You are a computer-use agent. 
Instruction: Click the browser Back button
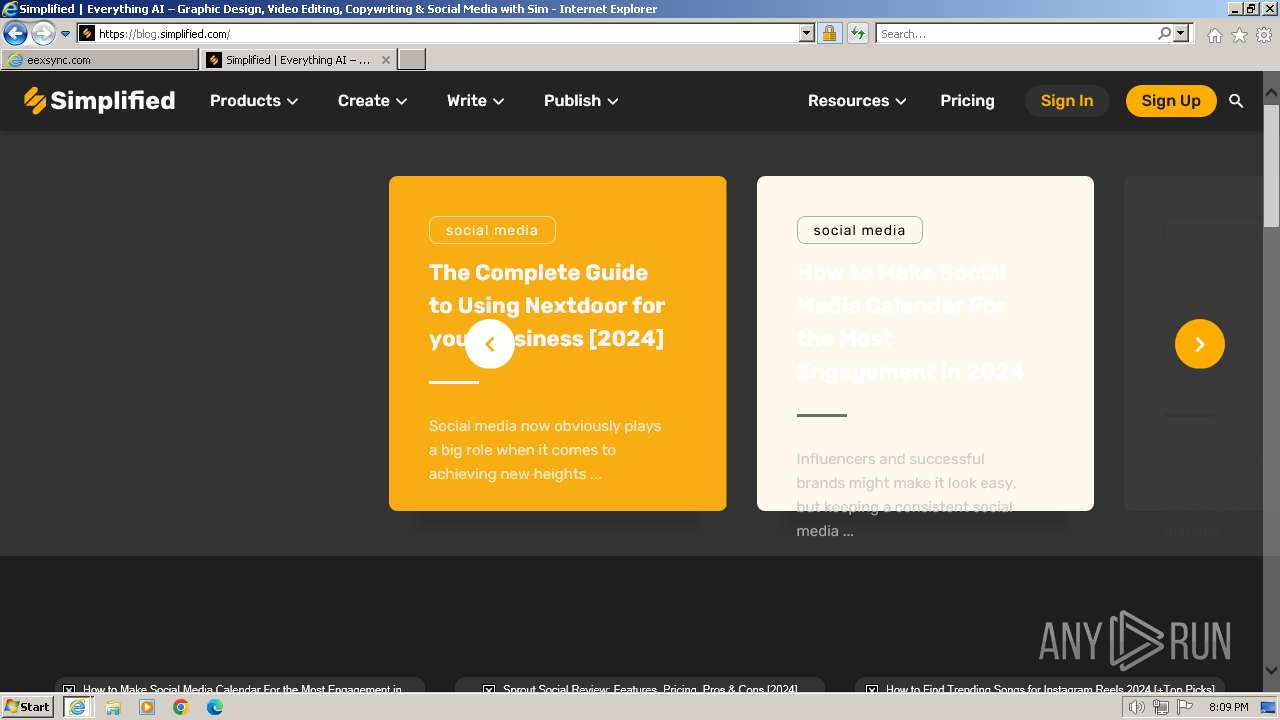15,33
